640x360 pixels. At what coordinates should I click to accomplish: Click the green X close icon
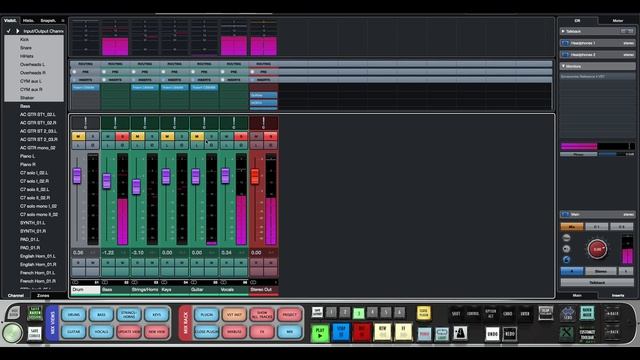pyautogui.click(x=566, y=333)
